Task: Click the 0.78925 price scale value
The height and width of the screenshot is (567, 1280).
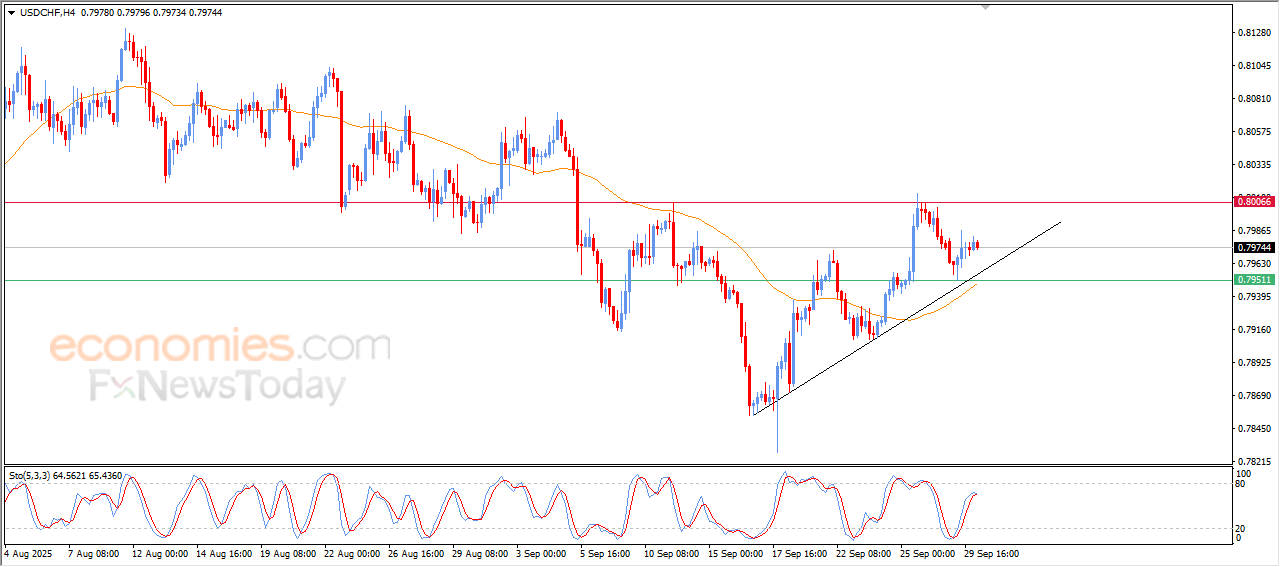Action: coord(1254,363)
